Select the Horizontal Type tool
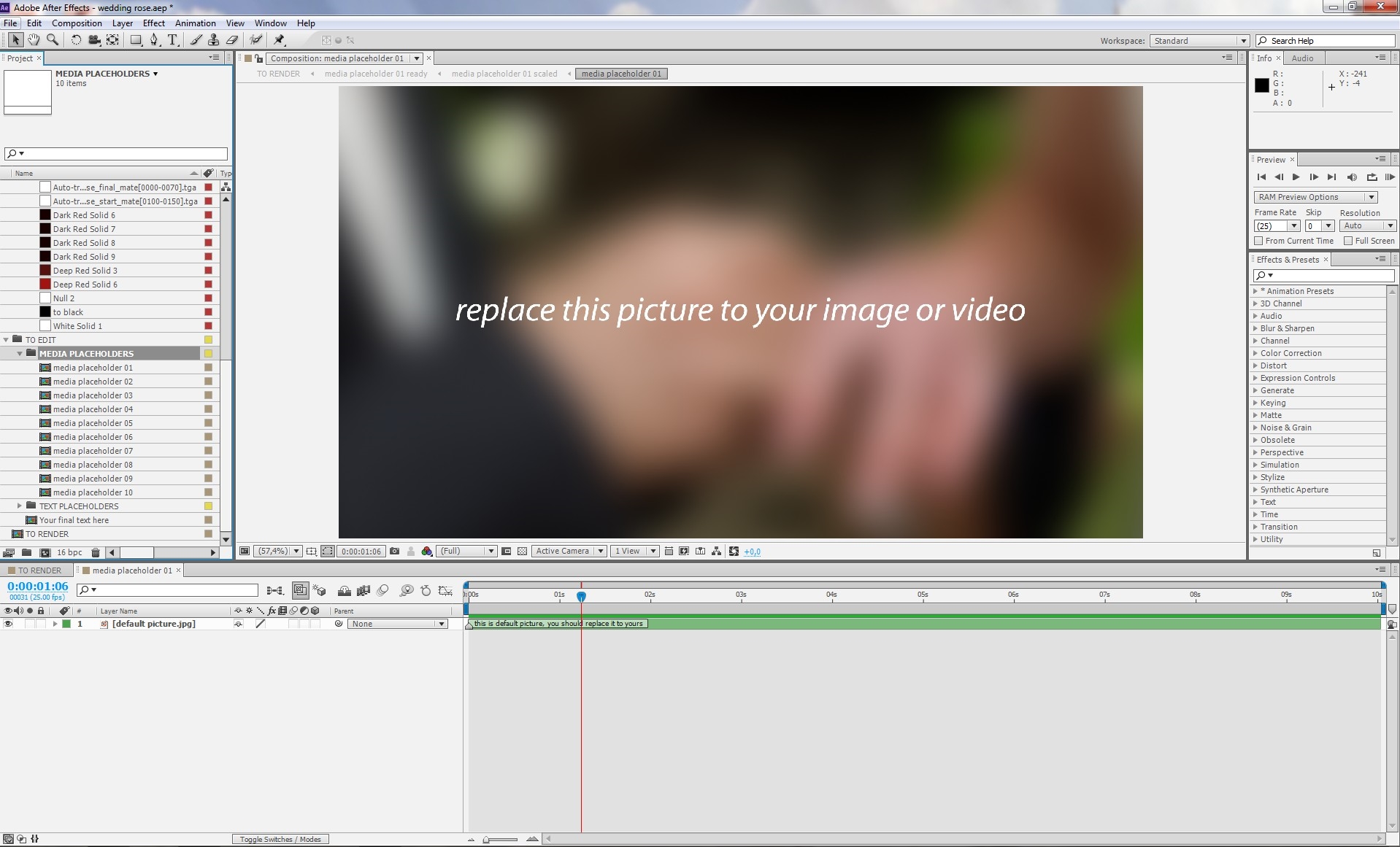1400x847 pixels. point(172,40)
